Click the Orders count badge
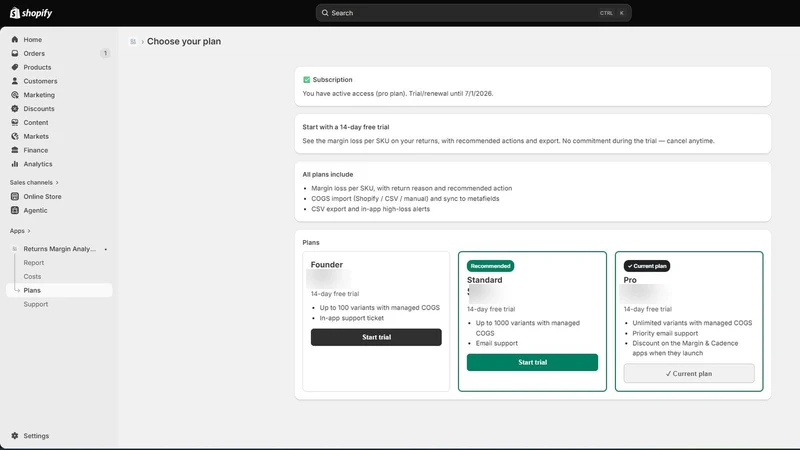This screenshot has width=800, height=450. click(105, 53)
